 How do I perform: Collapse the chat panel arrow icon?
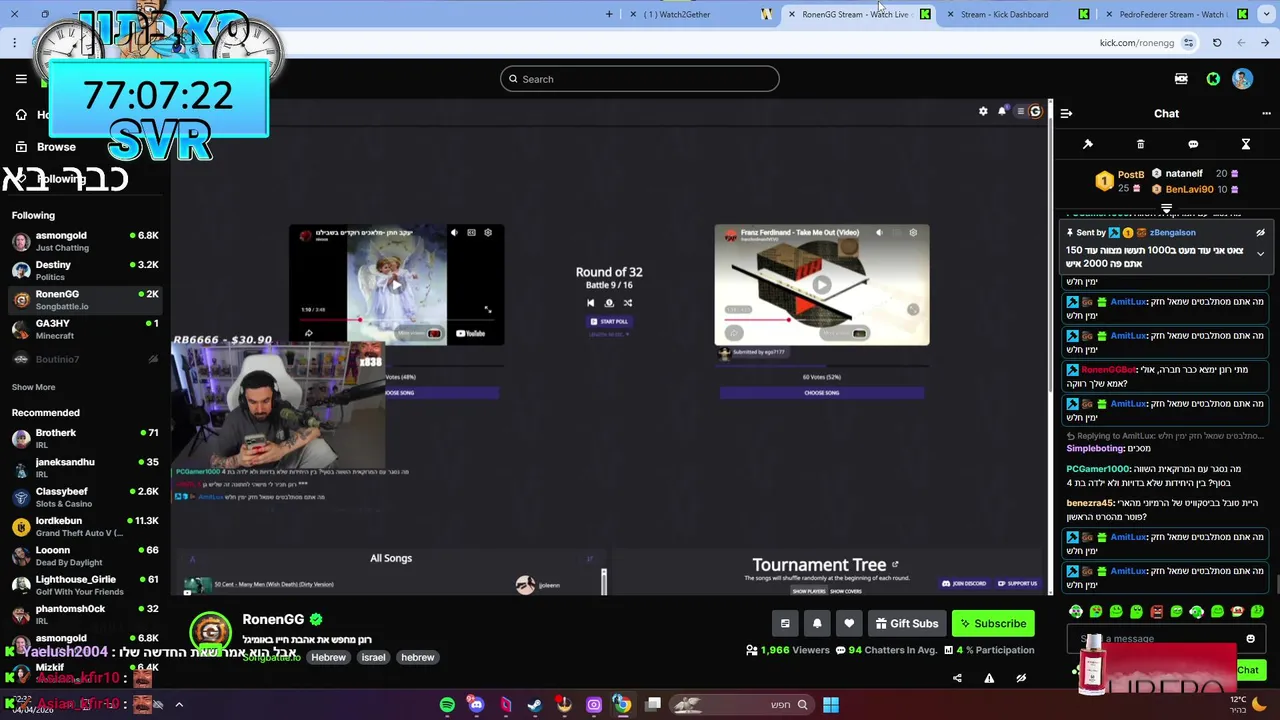point(1066,114)
